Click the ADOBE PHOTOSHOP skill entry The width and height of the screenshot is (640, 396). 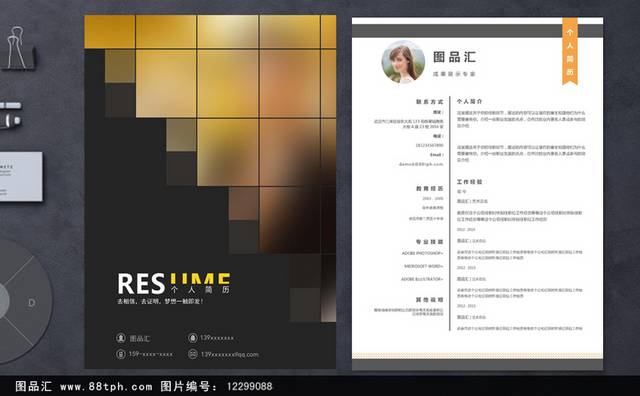coord(422,253)
